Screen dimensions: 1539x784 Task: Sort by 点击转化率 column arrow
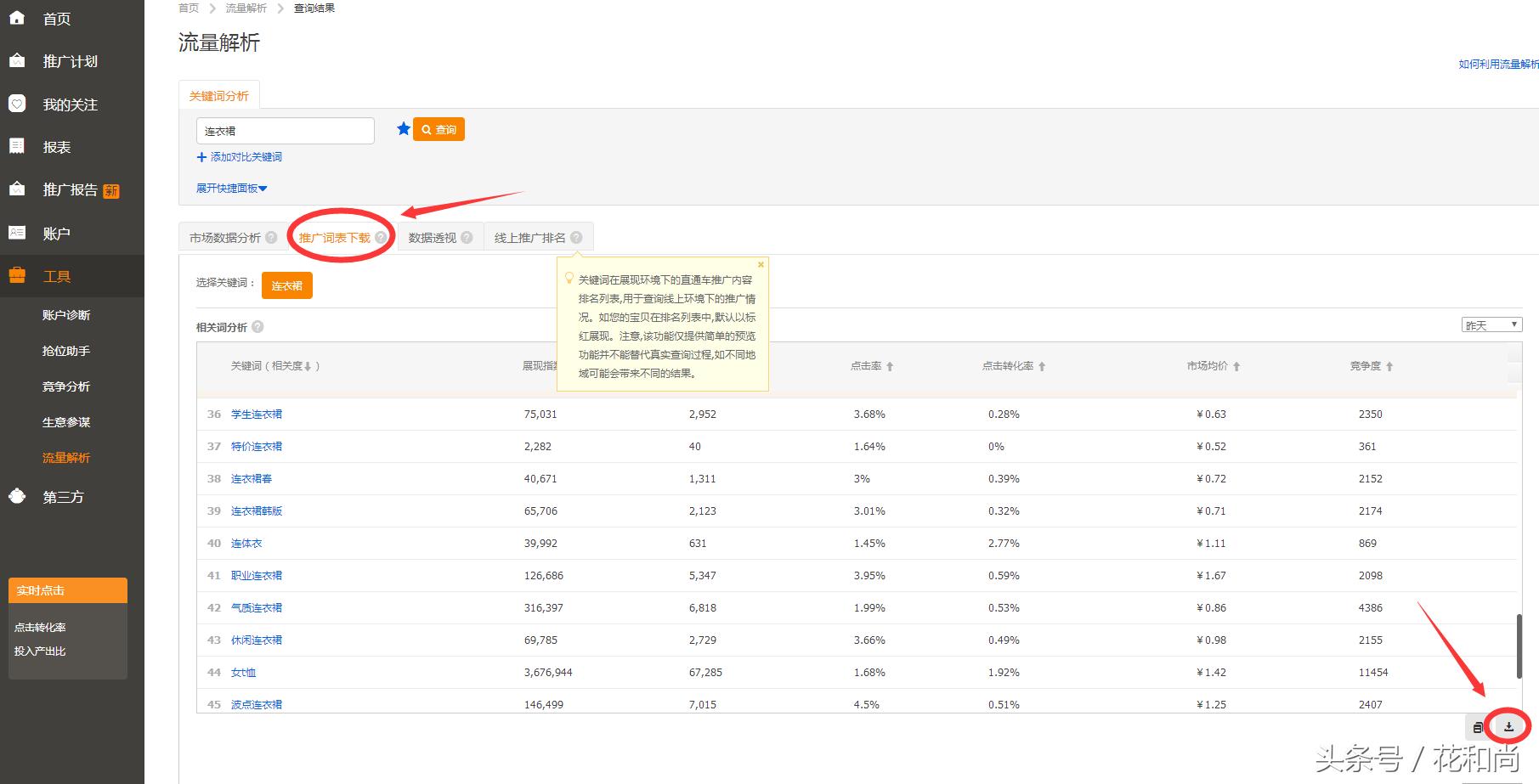tap(1041, 366)
